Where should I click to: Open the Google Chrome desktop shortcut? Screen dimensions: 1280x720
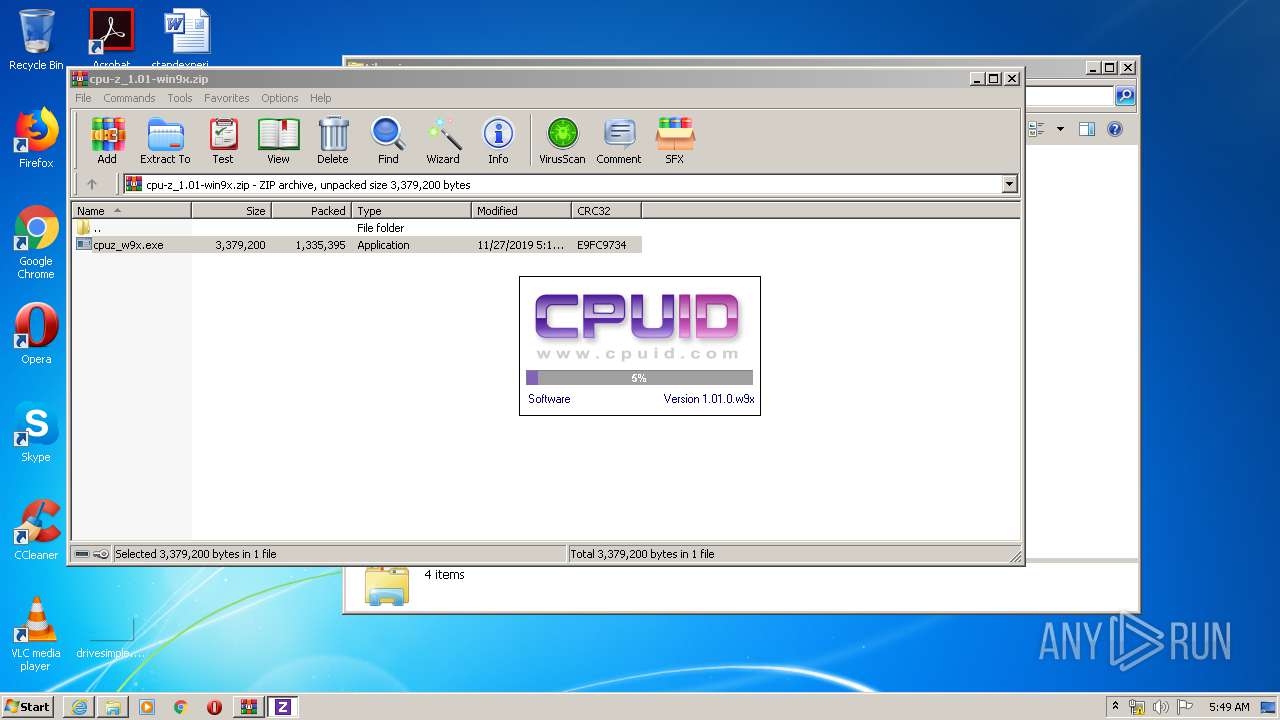point(36,242)
